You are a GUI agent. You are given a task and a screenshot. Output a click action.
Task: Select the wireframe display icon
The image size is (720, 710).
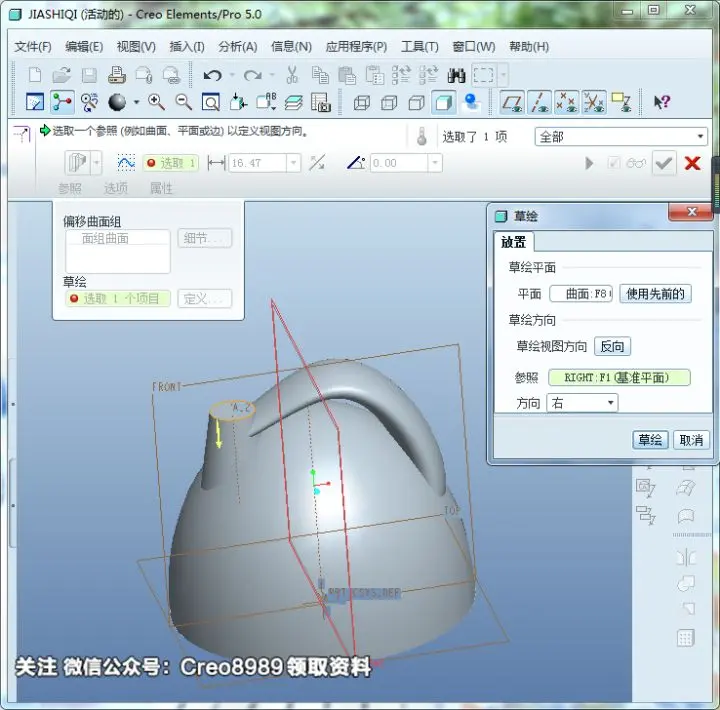(361, 102)
